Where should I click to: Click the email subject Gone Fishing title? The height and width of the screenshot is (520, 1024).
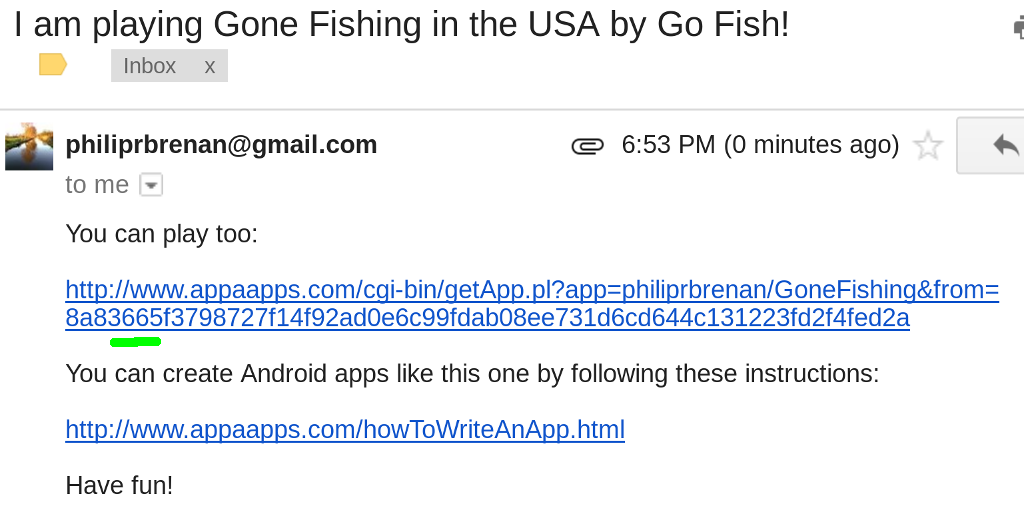[402, 24]
